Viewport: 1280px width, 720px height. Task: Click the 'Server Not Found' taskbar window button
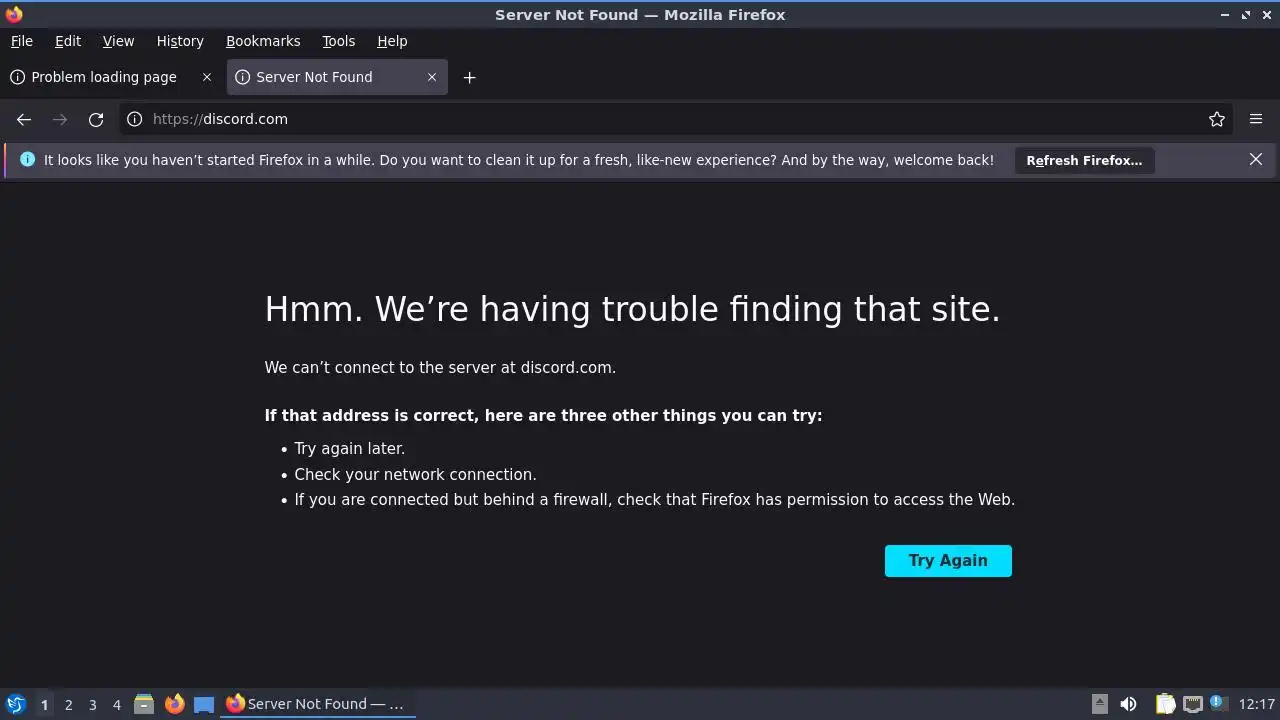tap(318, 704)
